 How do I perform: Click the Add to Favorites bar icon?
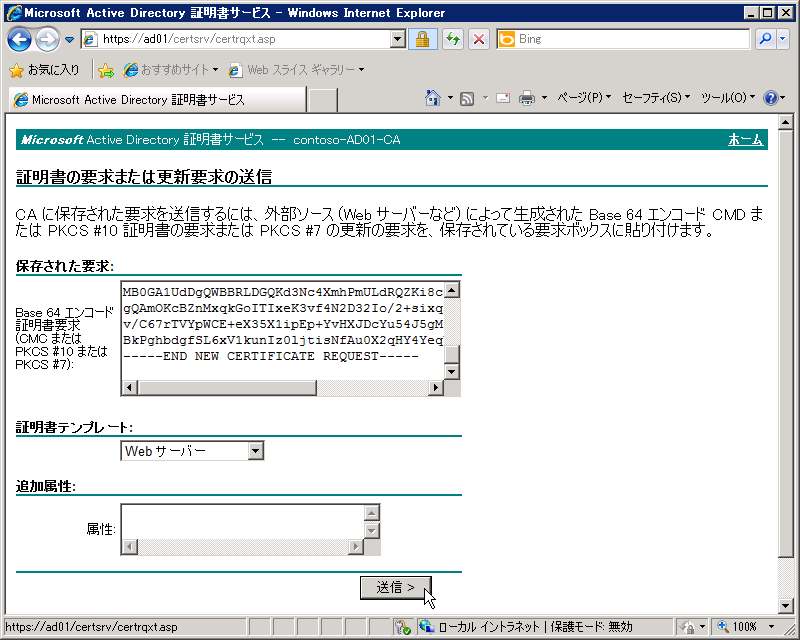[106, 70]
